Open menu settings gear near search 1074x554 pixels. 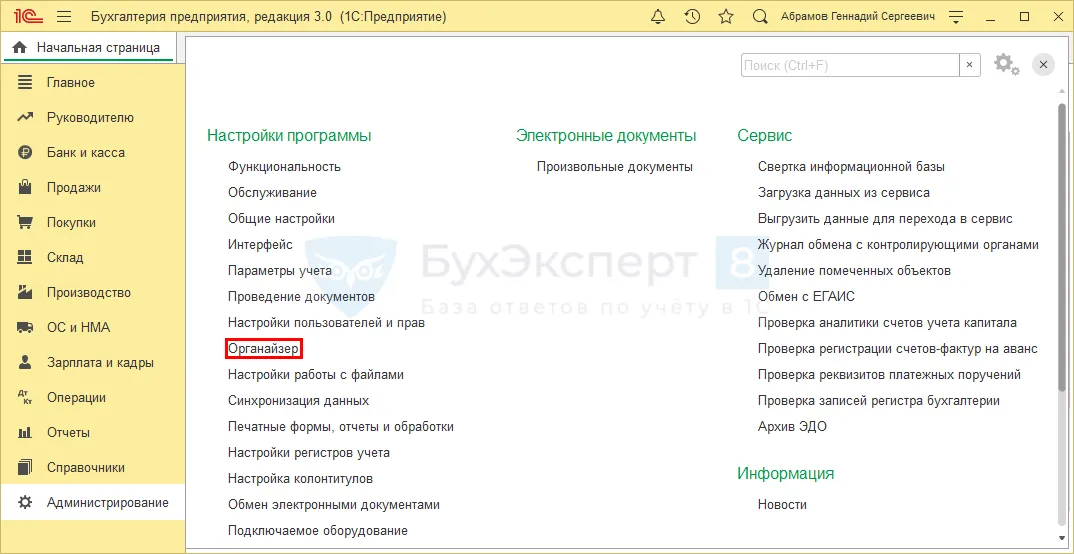pyautogui.click(x=1006, y=64)
